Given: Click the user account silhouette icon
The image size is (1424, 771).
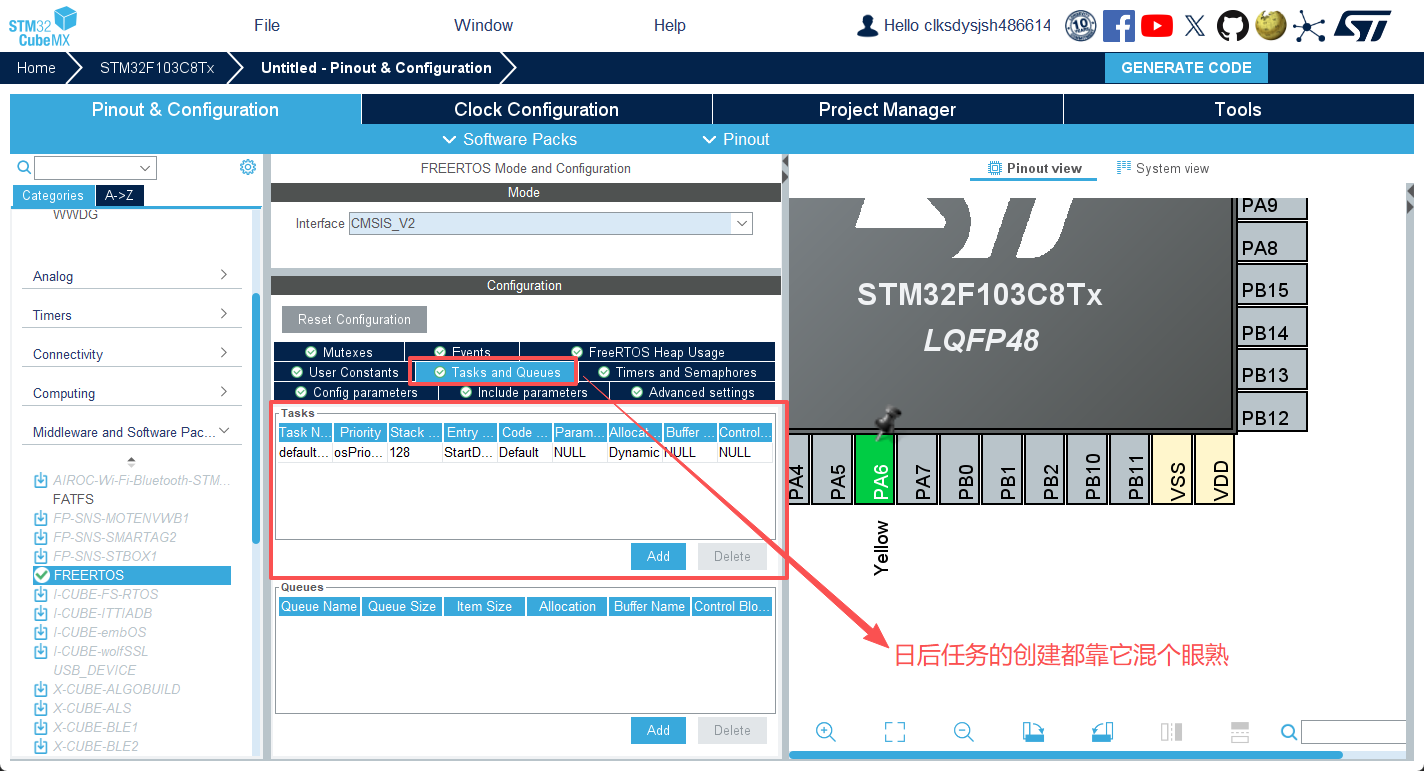Looking at the screenshot, I should (x=867, y=25).
